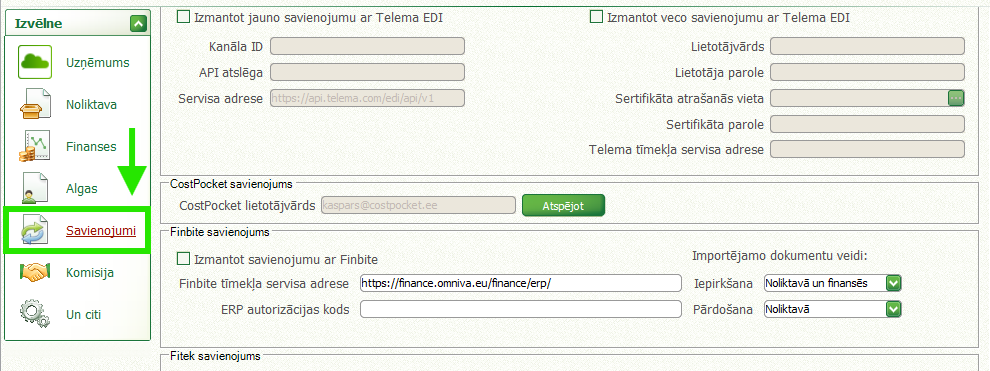This screenshot has height=371, width=990.
Task: Click the ERP autorizācijas kods field
Action: (521, 309)
